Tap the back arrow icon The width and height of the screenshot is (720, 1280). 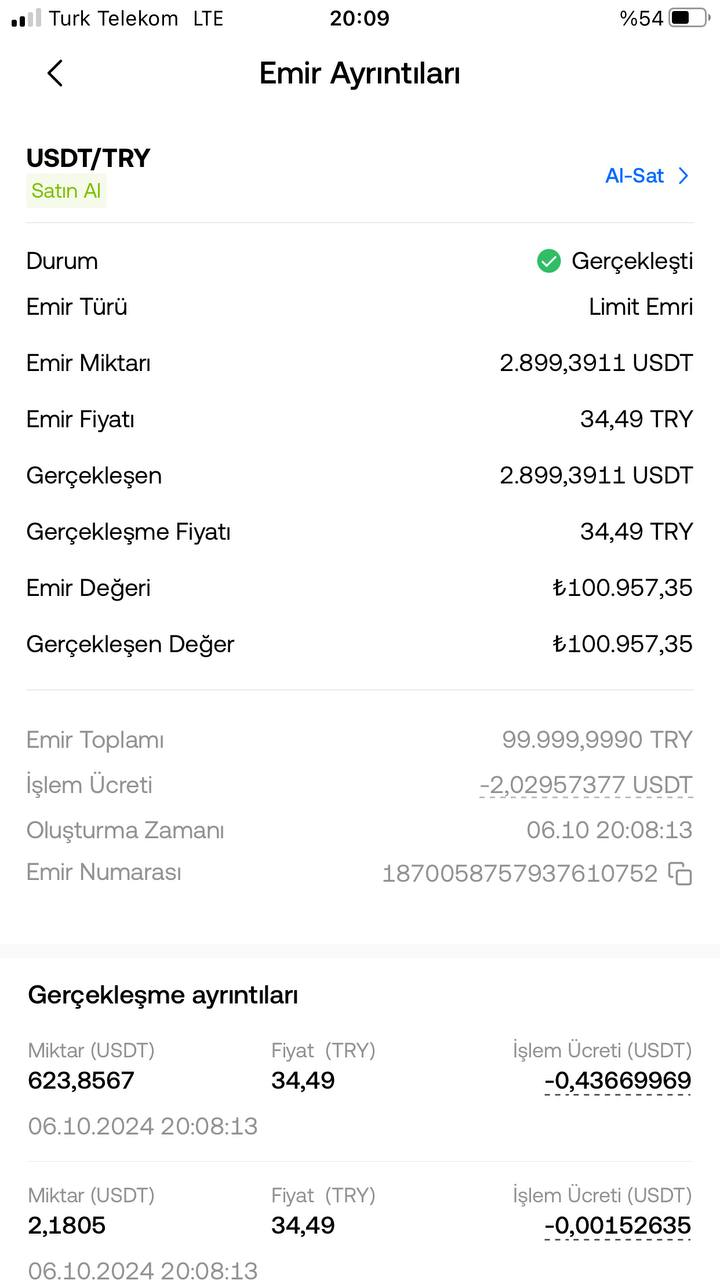pyautogui.click(x=55, y=73)
